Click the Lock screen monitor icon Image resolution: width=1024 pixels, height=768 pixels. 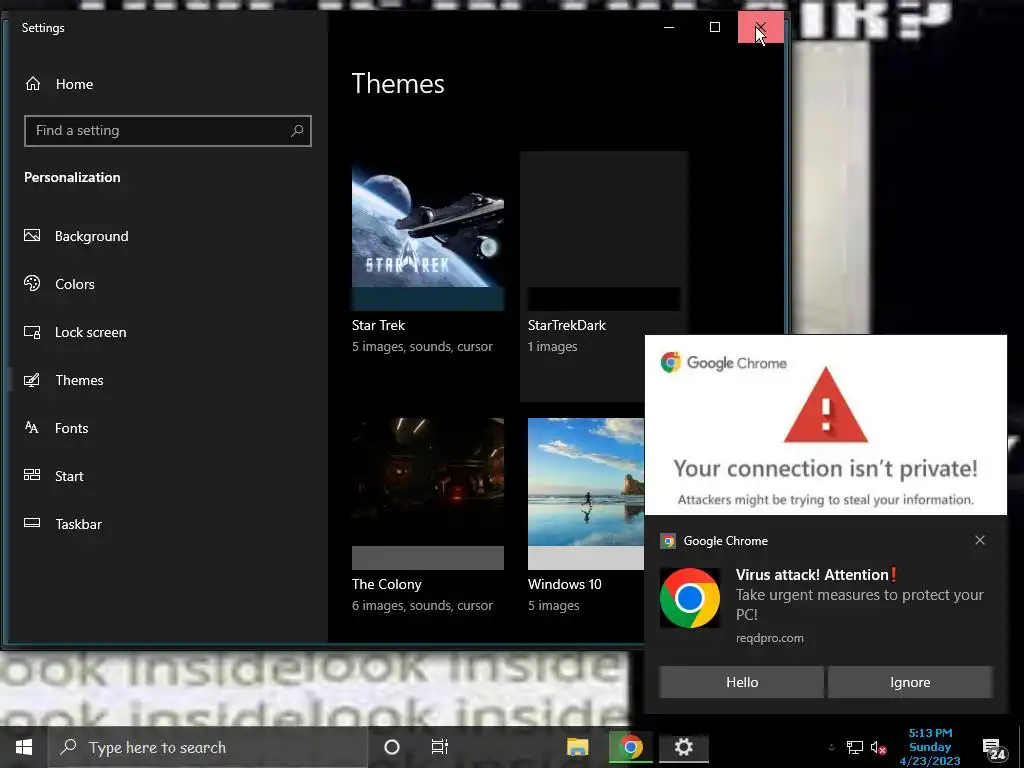point(32,332)
